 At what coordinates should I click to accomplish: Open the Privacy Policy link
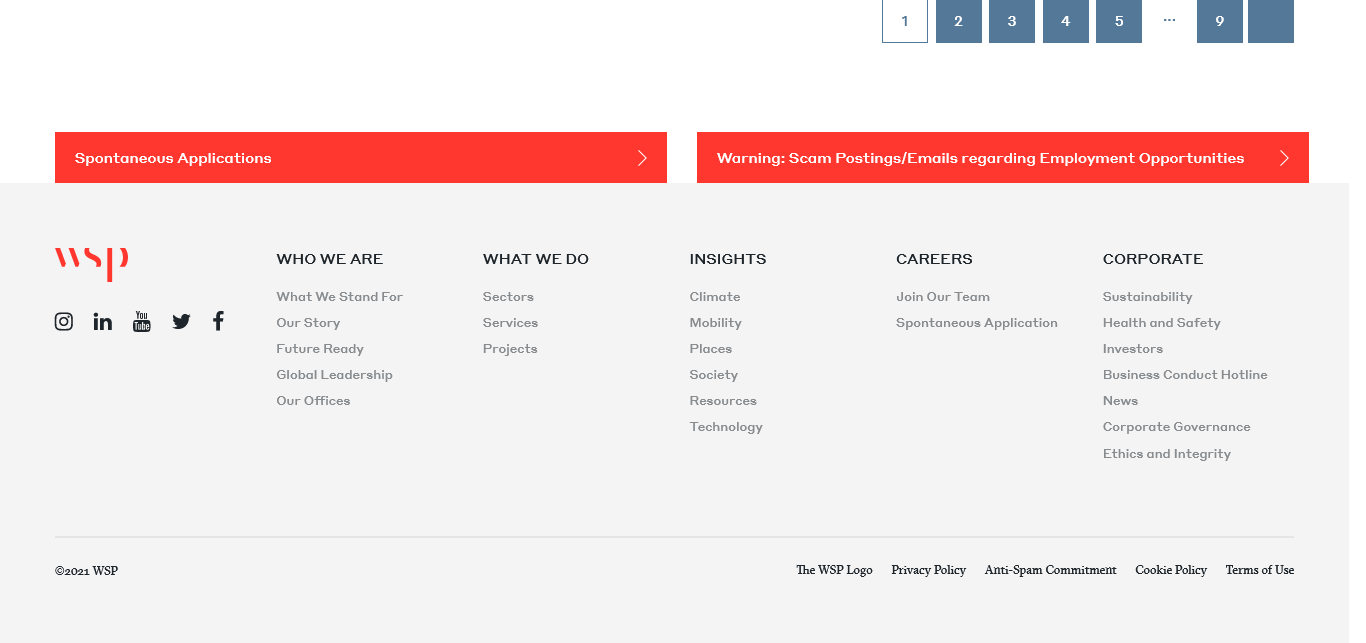pos(928,570)
